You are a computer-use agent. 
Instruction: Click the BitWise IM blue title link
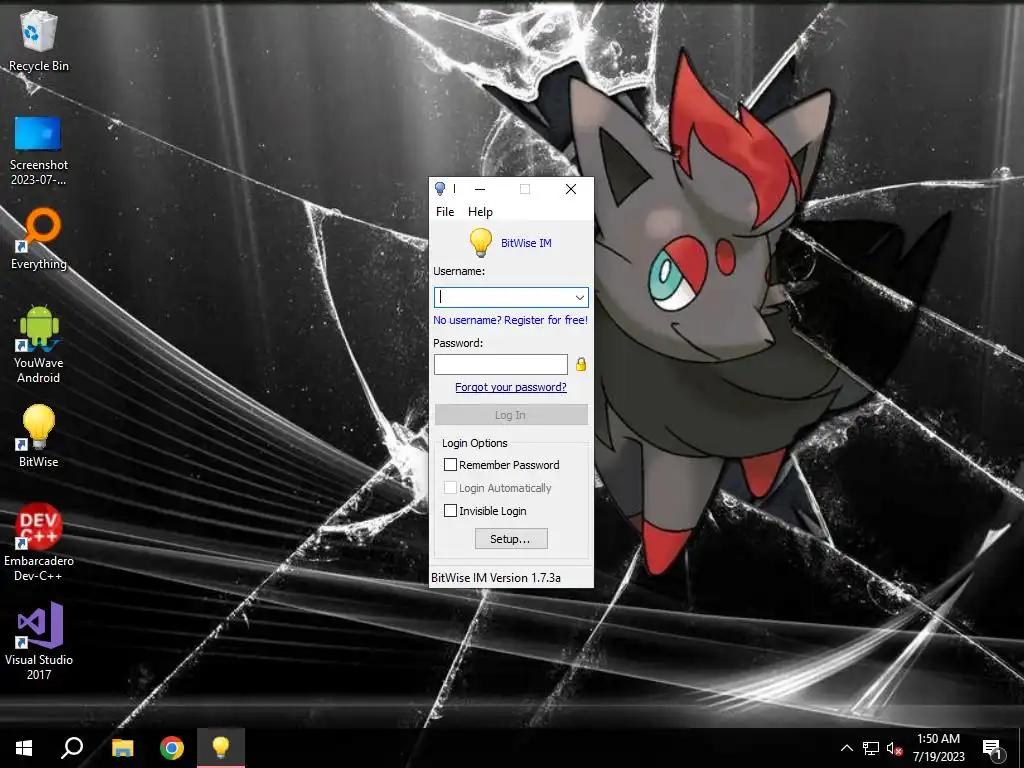click(526, 243)
